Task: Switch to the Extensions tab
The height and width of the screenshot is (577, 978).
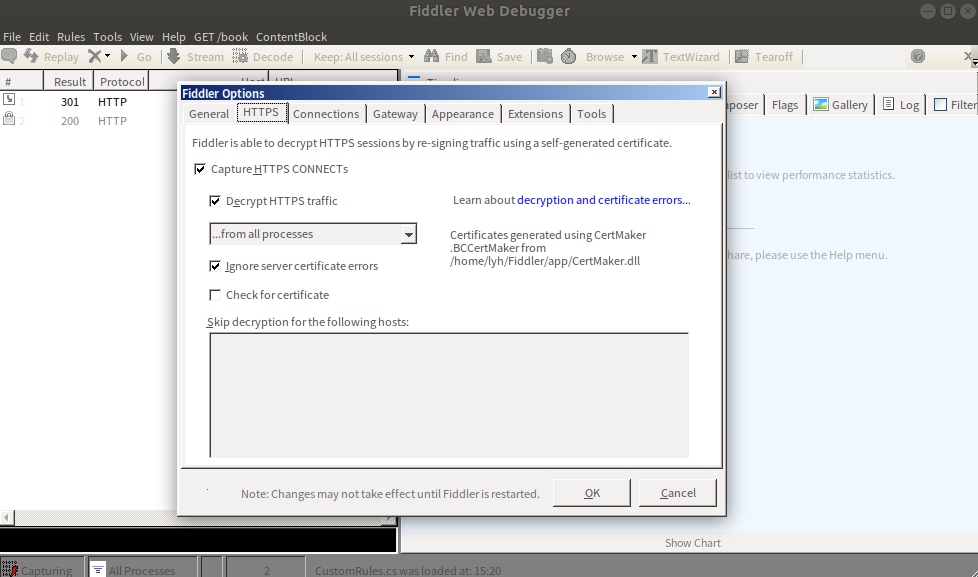Action: (535, 114)
